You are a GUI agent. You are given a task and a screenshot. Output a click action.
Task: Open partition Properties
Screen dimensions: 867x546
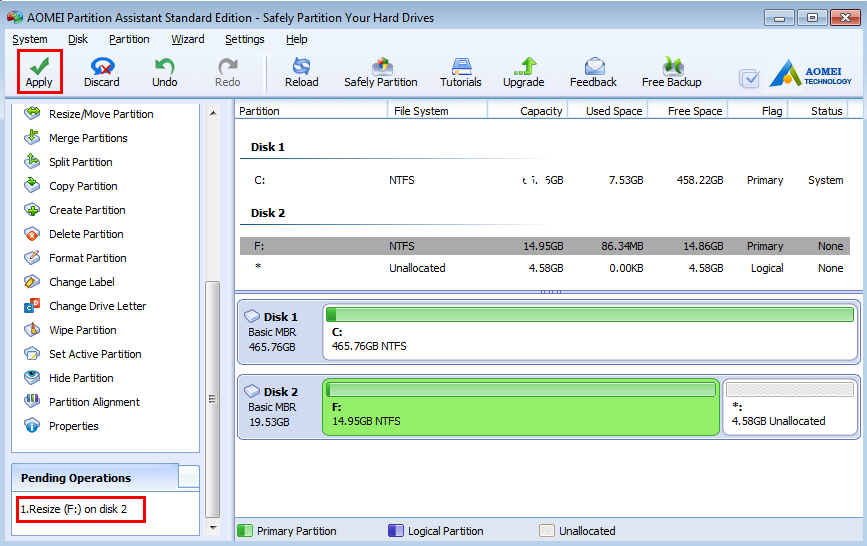click(x=61, y=426)
